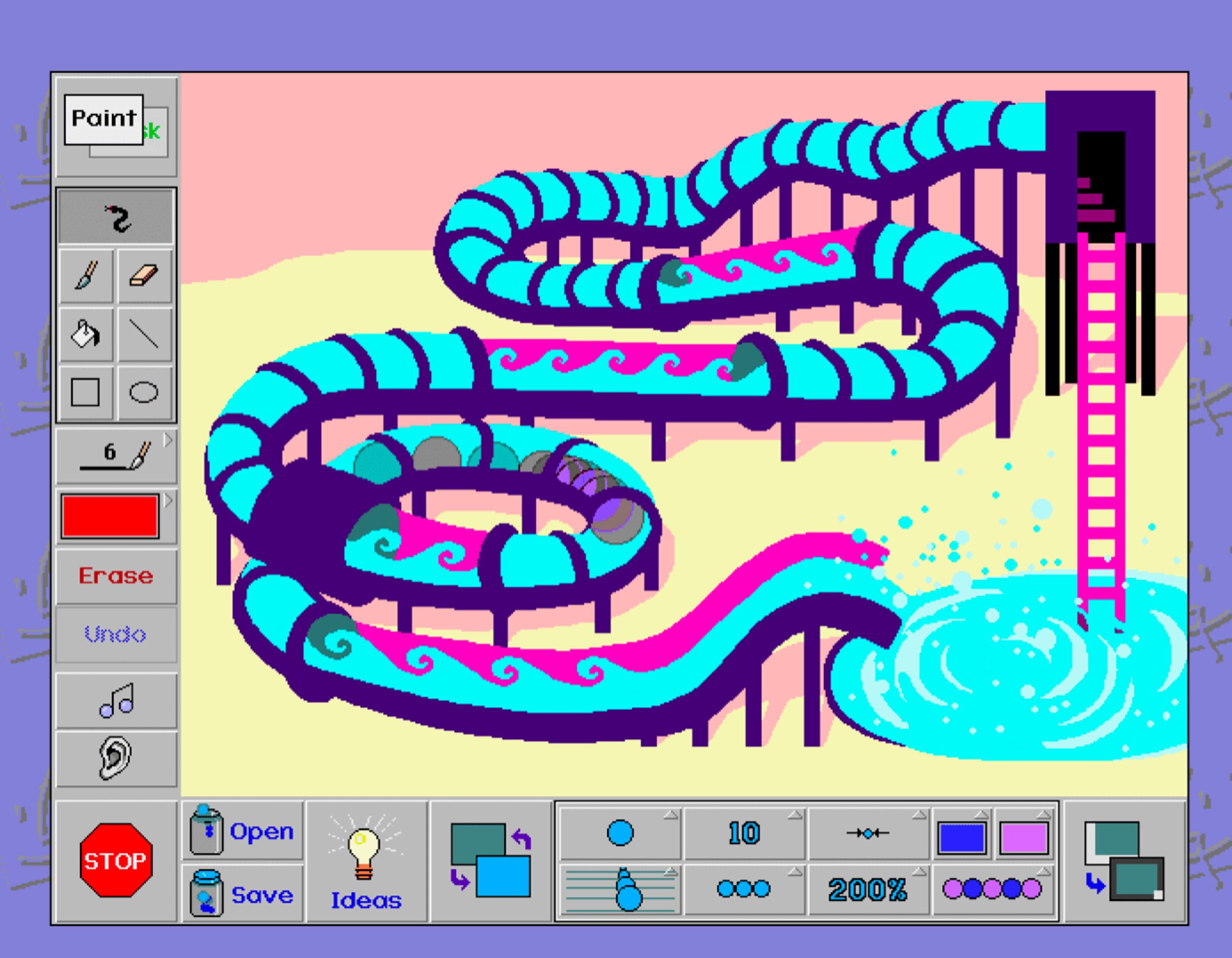Toggle the music notes sound button
The image size is (1232, 958).
pyautogui.click(x=116, y=701)
